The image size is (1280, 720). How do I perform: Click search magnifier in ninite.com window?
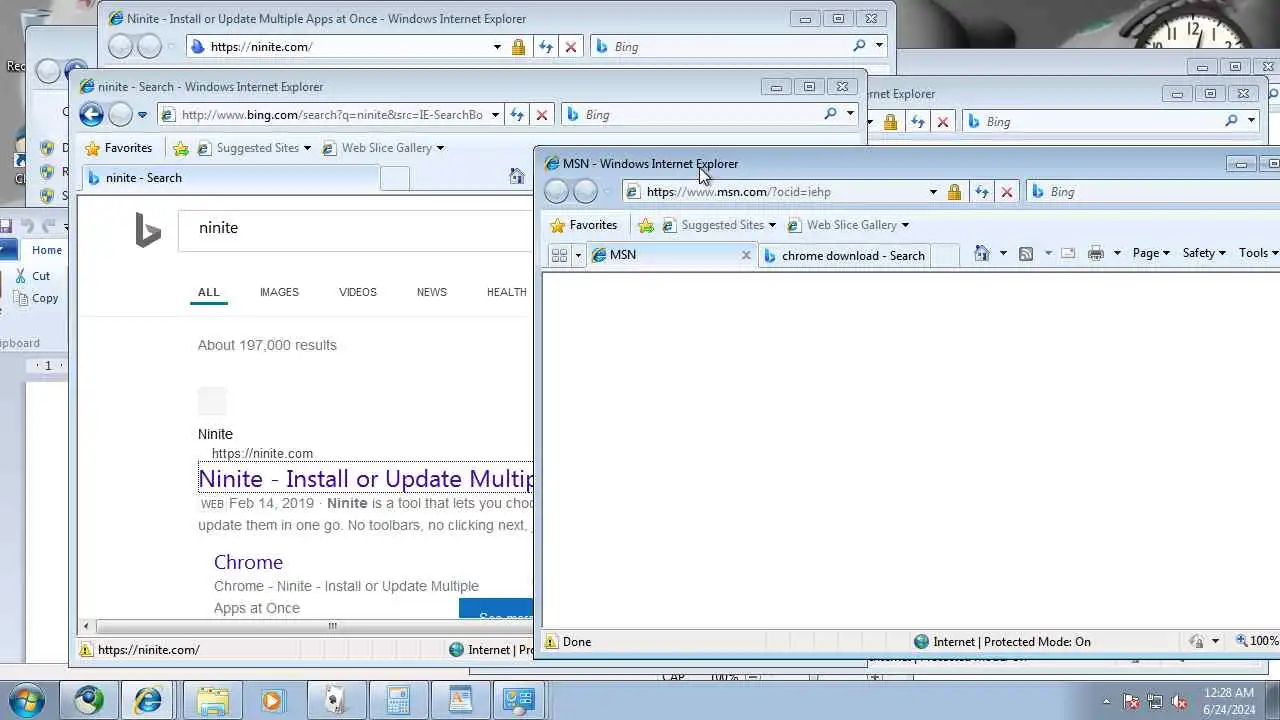pyautogui.click(x=859, y=46)
